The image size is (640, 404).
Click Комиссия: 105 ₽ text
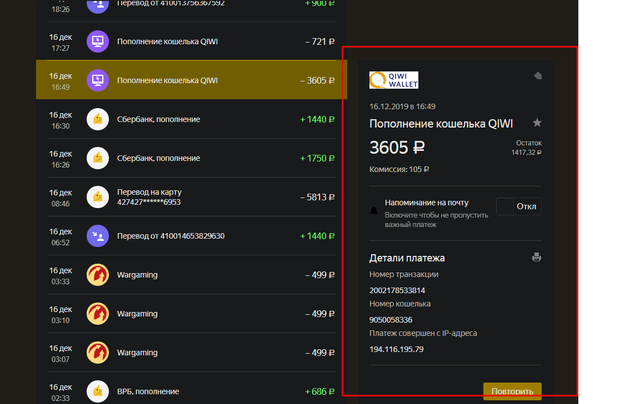[x=399, y=169]
